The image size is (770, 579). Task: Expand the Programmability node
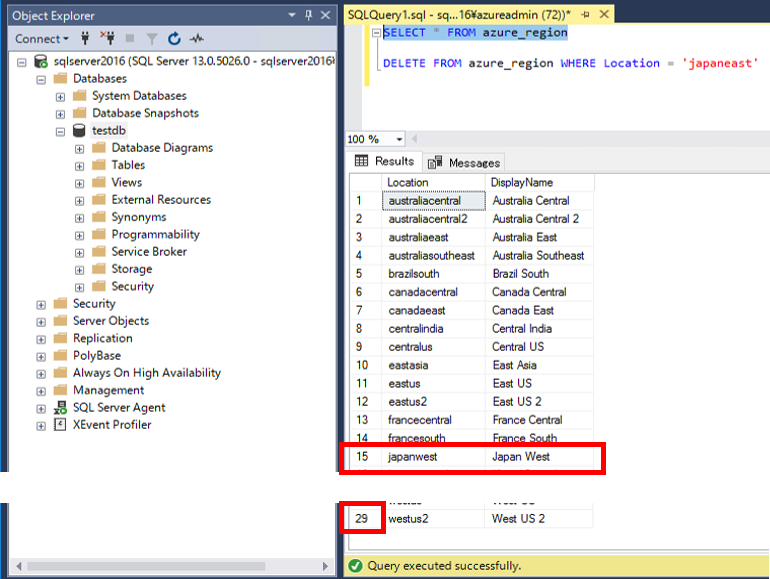pos(80,235)
